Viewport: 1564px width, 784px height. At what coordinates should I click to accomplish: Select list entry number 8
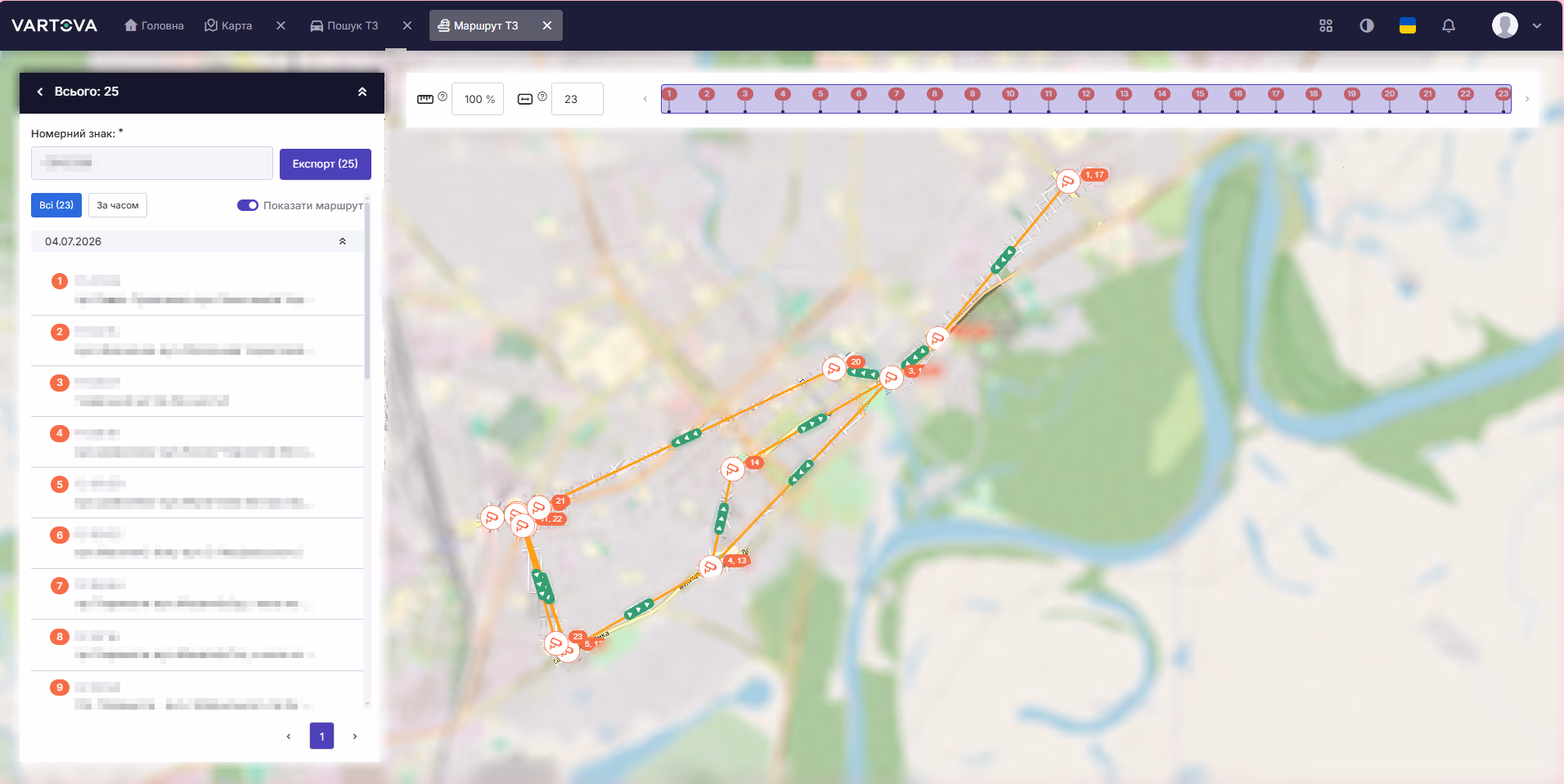(x=197, y=645)
